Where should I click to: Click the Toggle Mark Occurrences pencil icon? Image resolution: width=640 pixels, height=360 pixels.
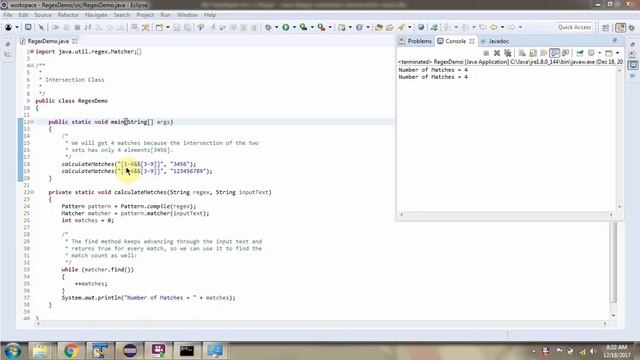[x=146, y=27]
